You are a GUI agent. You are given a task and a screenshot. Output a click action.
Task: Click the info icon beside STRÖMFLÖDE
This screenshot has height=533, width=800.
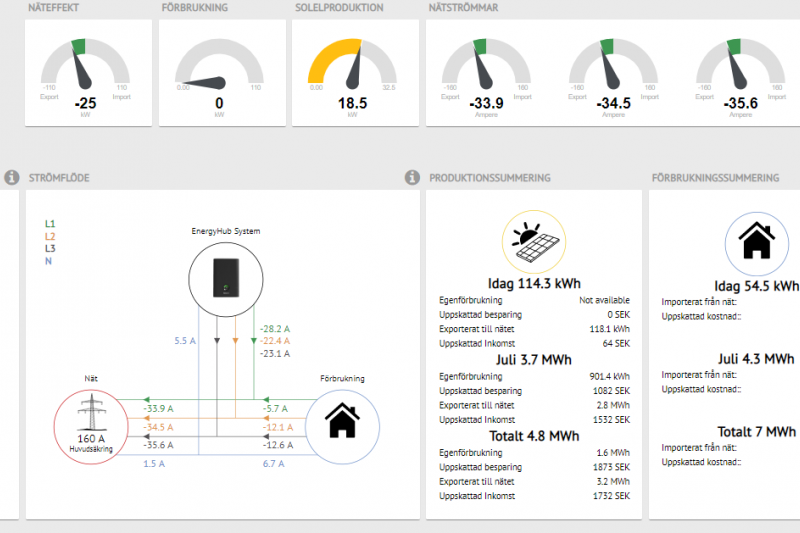(12, 177)
